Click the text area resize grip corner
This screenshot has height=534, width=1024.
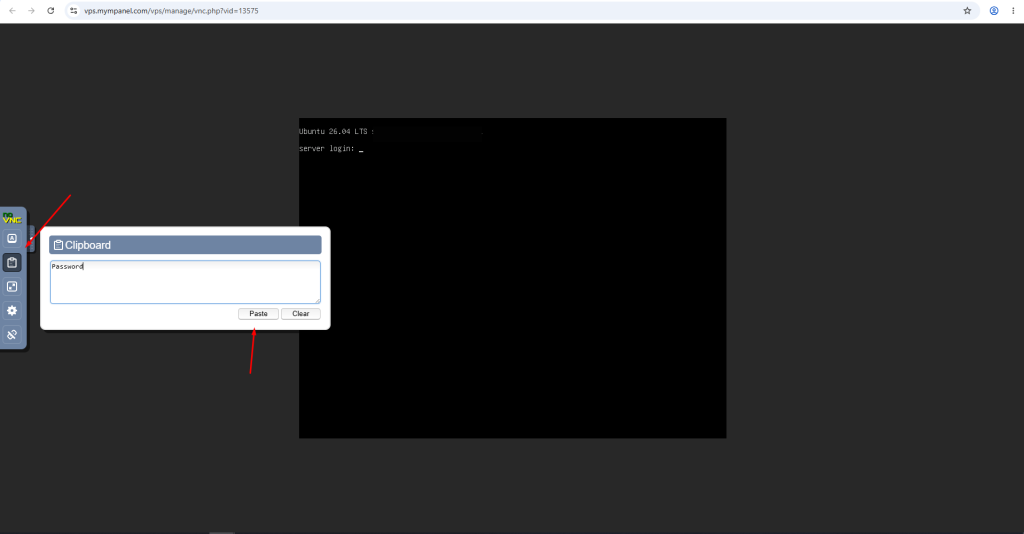(317, 300)
